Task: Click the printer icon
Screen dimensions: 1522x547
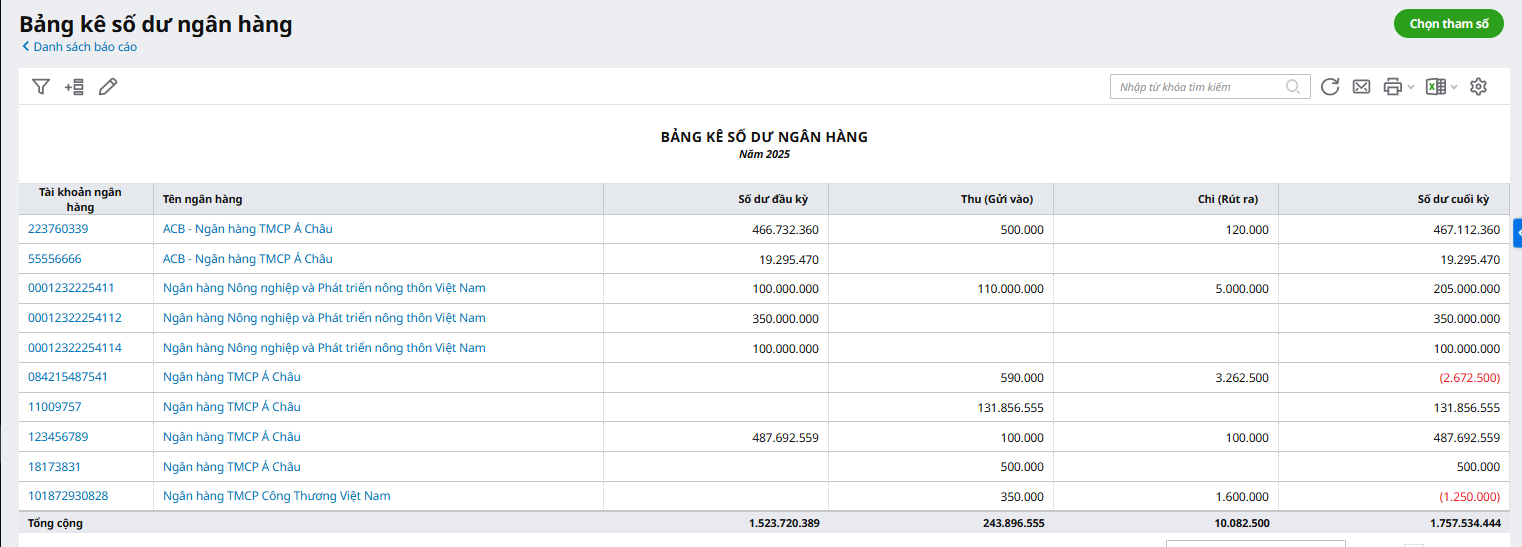Action: [1392, 87]
